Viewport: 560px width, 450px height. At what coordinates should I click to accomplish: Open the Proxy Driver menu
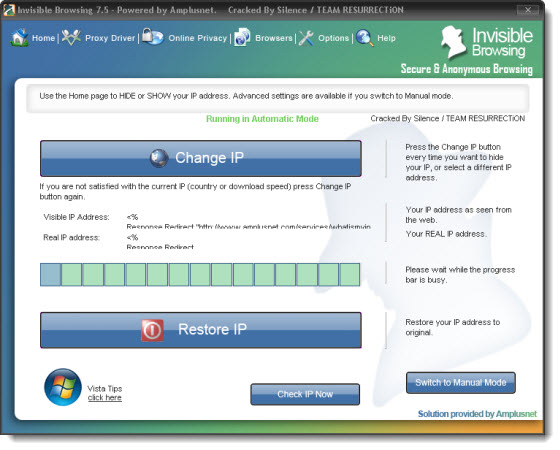coord(110,38)
